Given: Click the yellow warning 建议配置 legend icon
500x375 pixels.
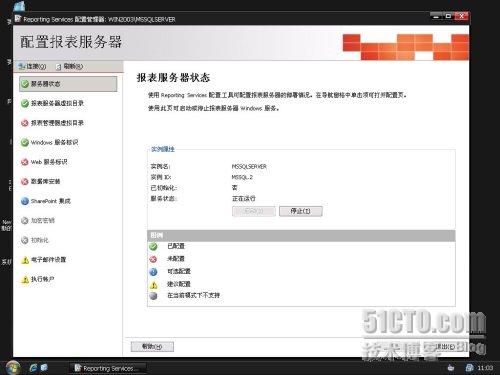Looking at the screenshot, I should pyautogui.click(x=153, y=284).
